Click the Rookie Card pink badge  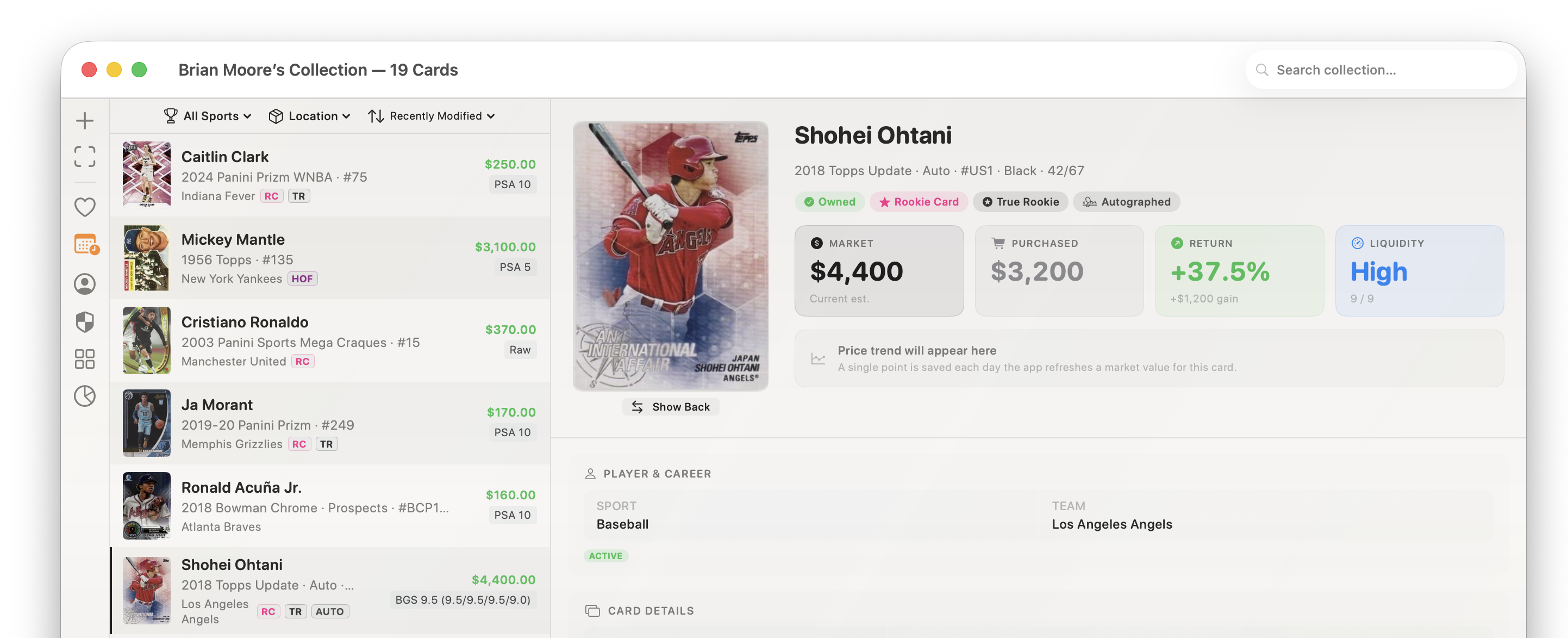pyautogui.click(x=919, y=202)
